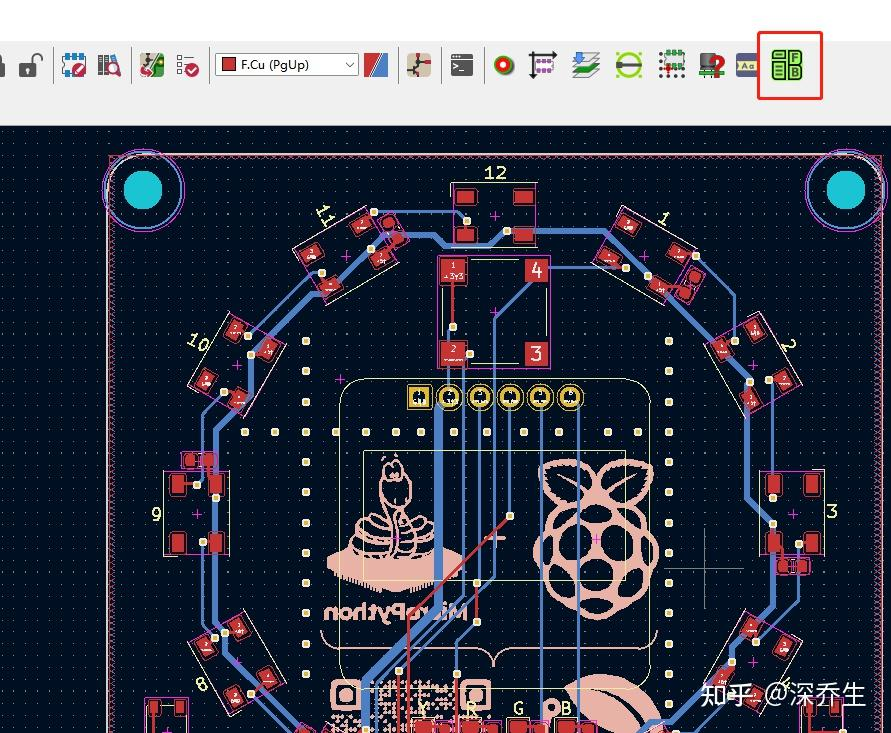This screenshot has width=891, height=733.
Task: Click the update PCB from schematic icon
Action: point(151,64)
